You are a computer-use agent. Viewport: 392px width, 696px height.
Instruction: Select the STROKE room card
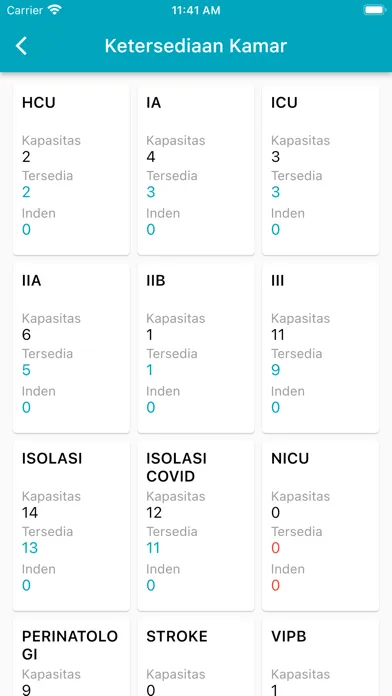click(196, 658)
